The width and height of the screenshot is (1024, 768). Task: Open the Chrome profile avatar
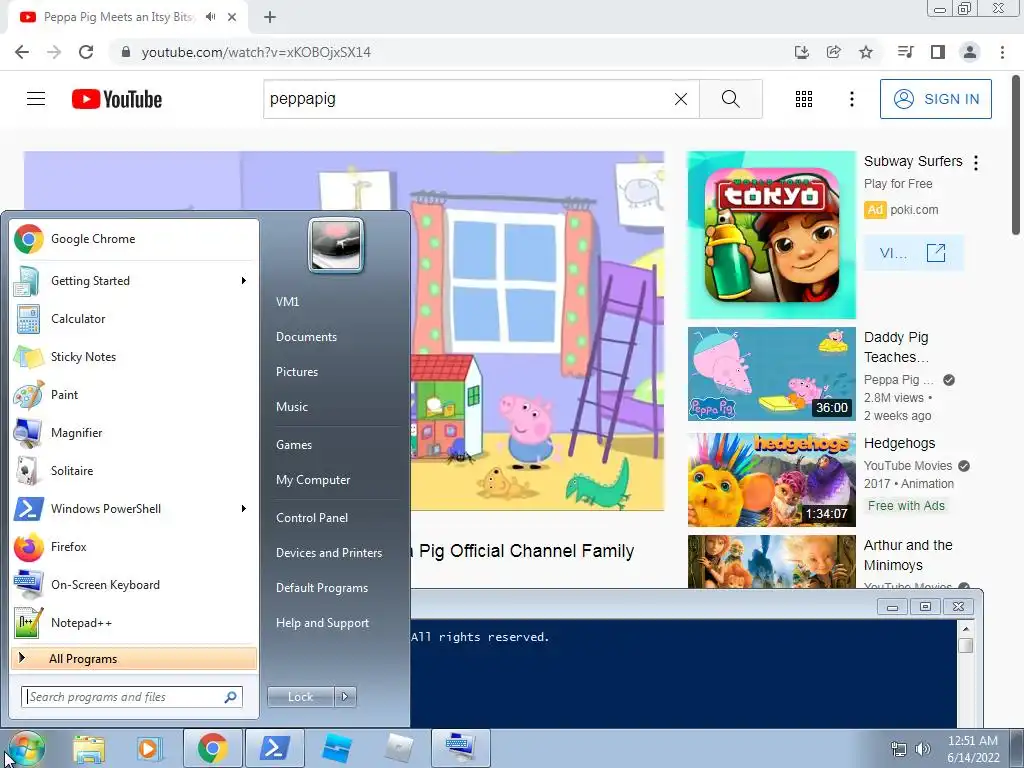[970, 52]
